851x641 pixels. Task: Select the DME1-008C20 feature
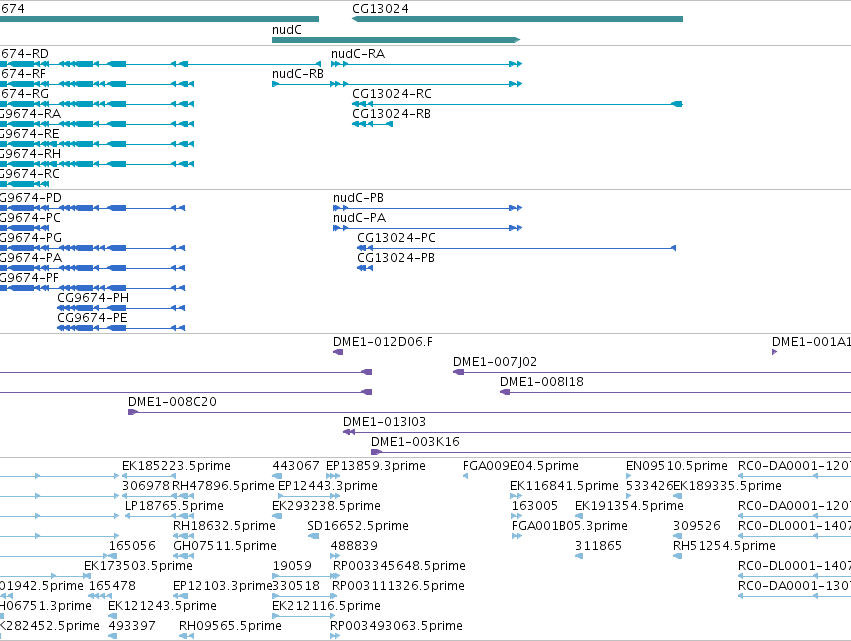coord(489,412)
